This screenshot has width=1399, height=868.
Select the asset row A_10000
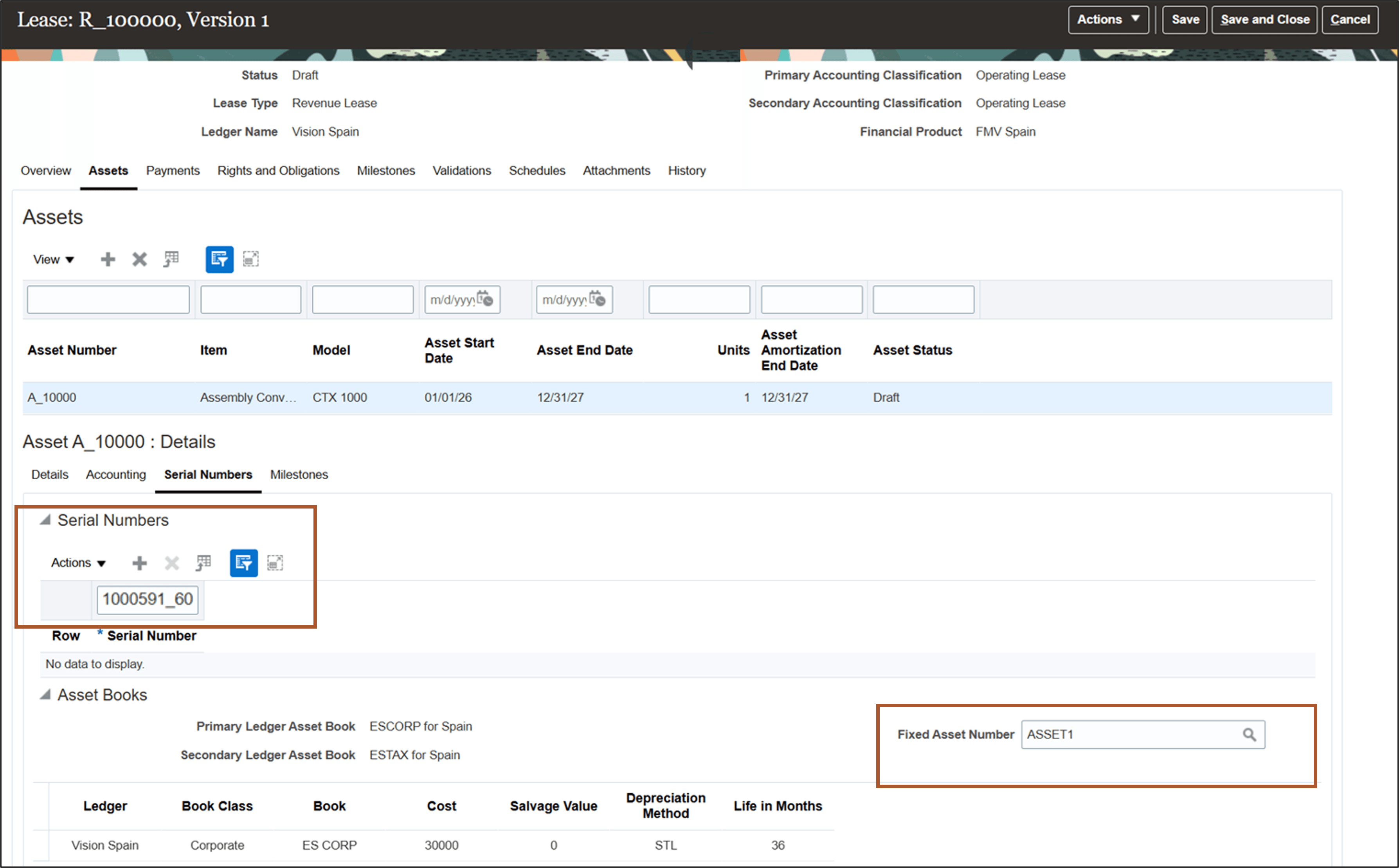click(x=52, y=397)
